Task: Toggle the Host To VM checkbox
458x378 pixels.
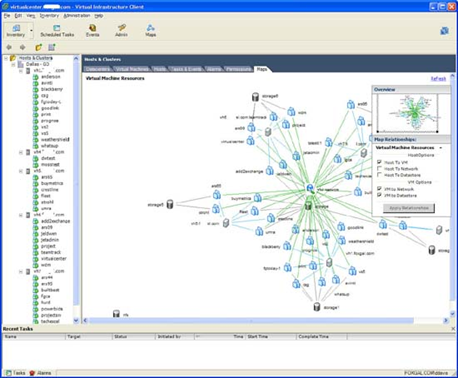Action: [x=379, y=162]
